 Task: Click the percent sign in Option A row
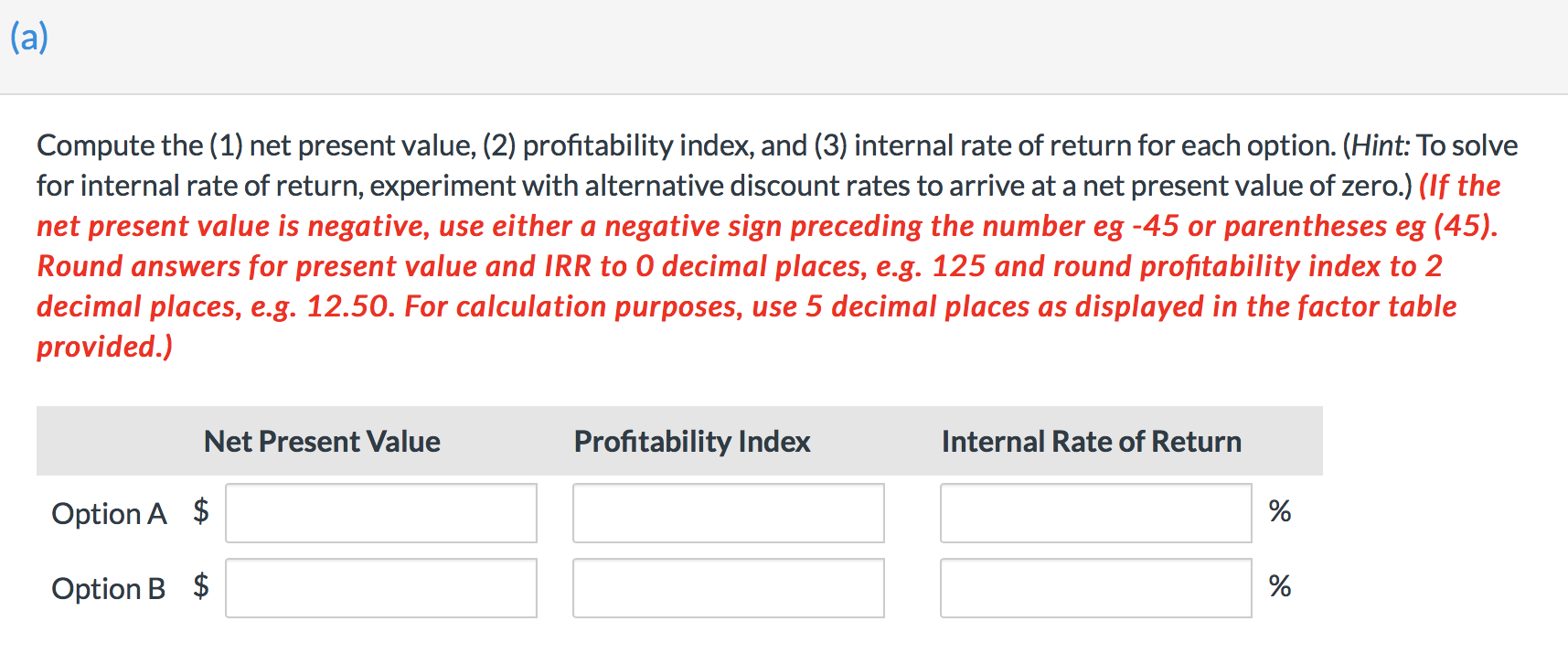[x=1280, y=511]
